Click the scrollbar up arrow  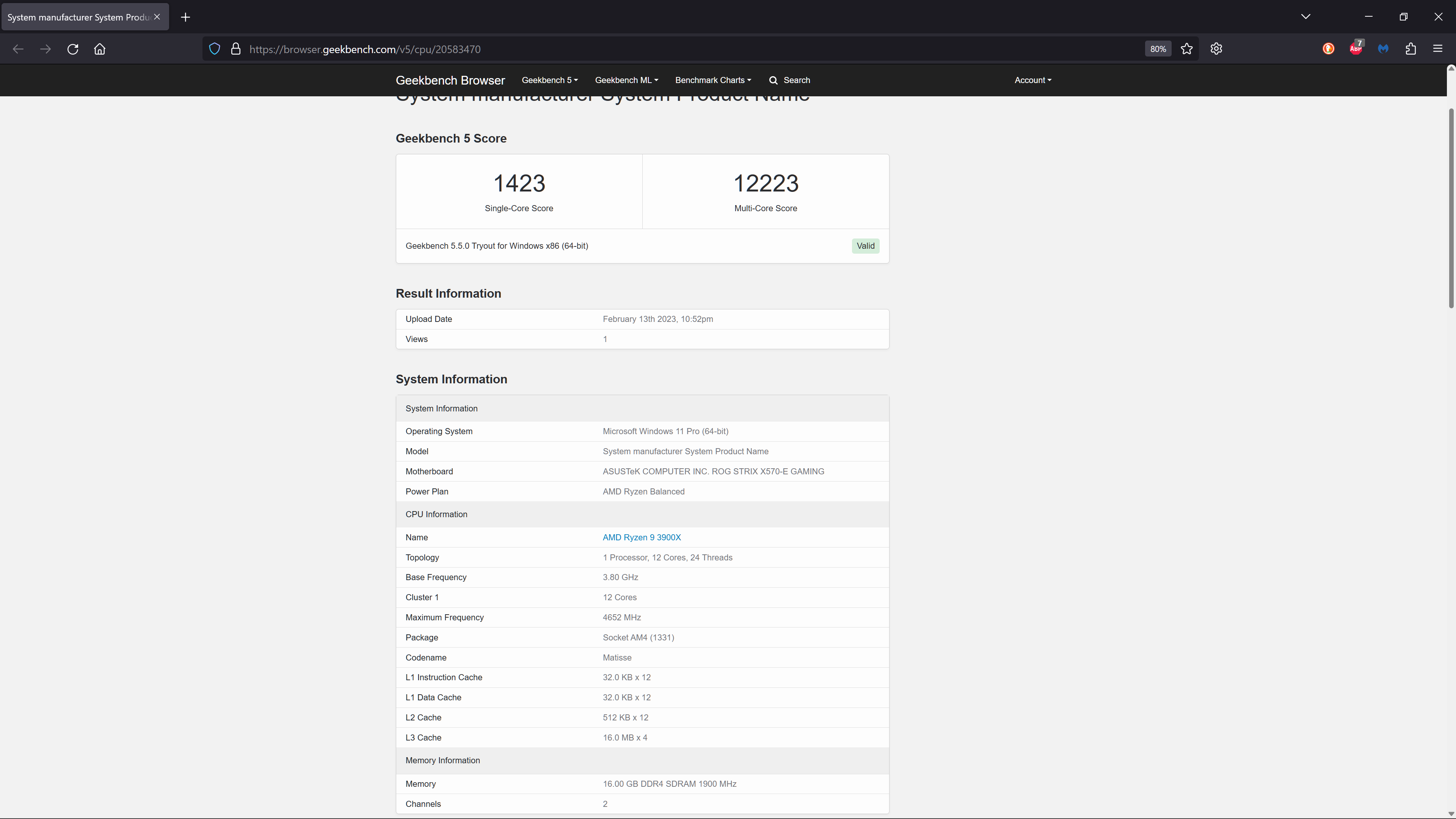[1451, 68]
